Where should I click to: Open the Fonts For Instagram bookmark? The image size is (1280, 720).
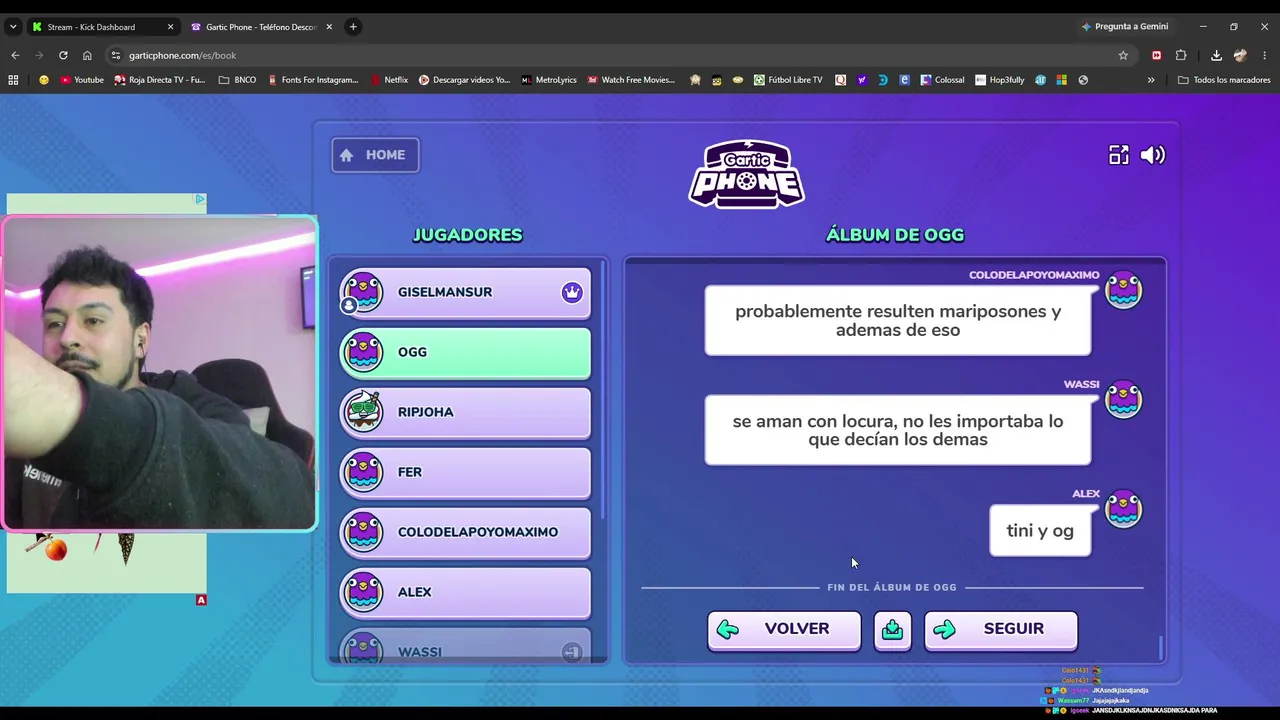pyautogui.click(x=313, y=80)
